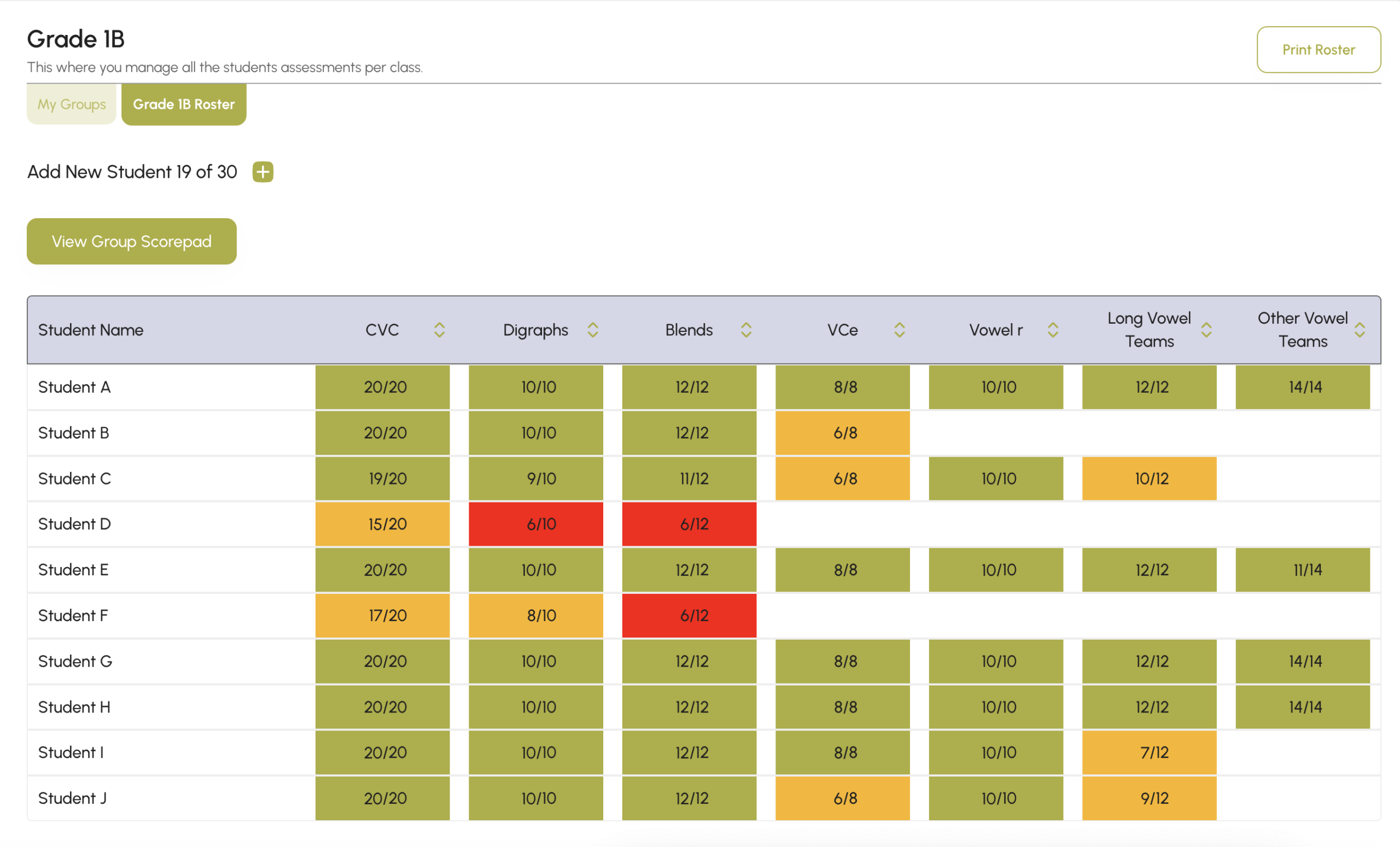Switch to the My Groups tab

[x=72, y=104]
